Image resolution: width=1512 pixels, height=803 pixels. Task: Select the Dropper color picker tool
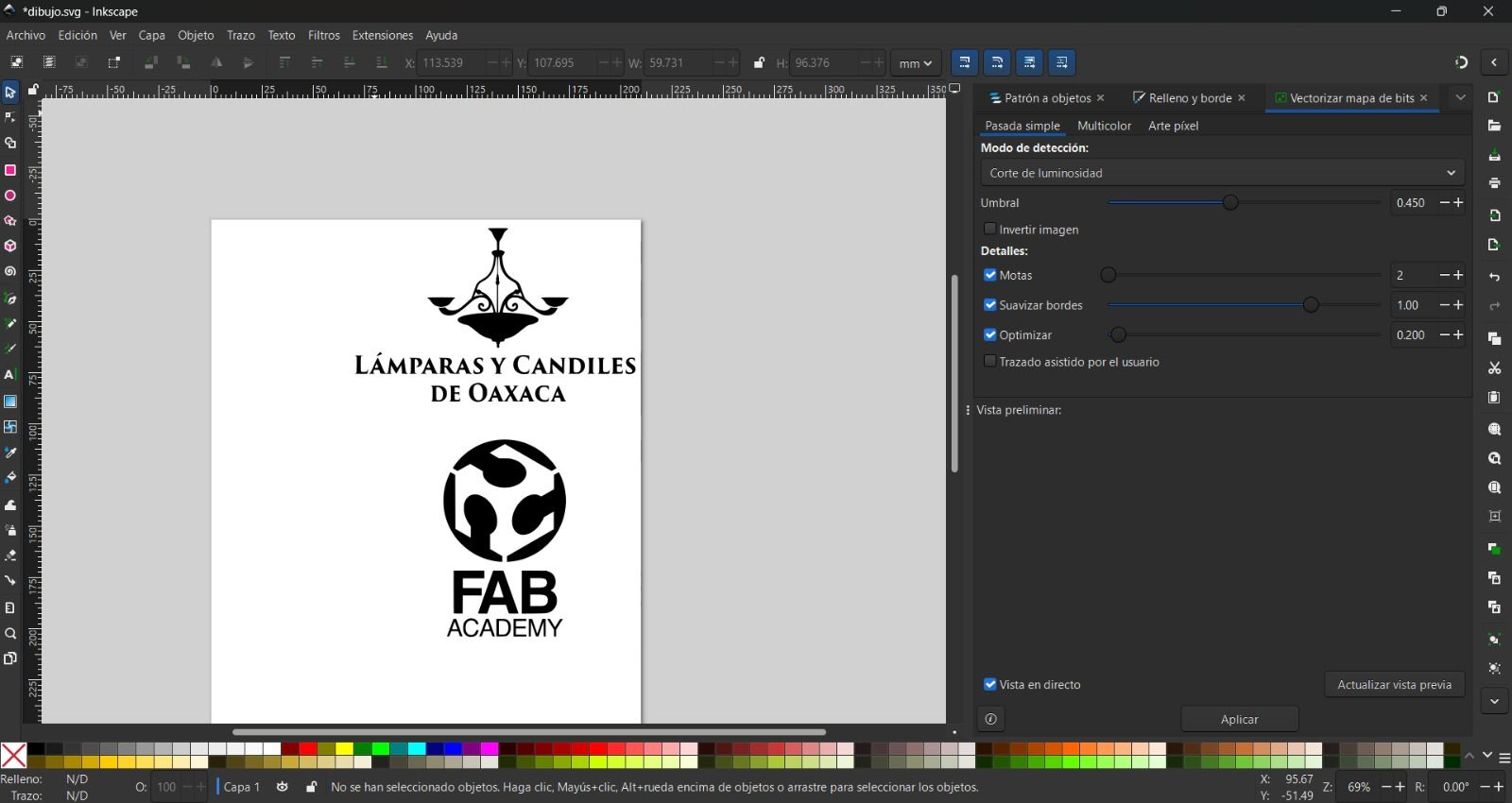(x=10, y=453)
